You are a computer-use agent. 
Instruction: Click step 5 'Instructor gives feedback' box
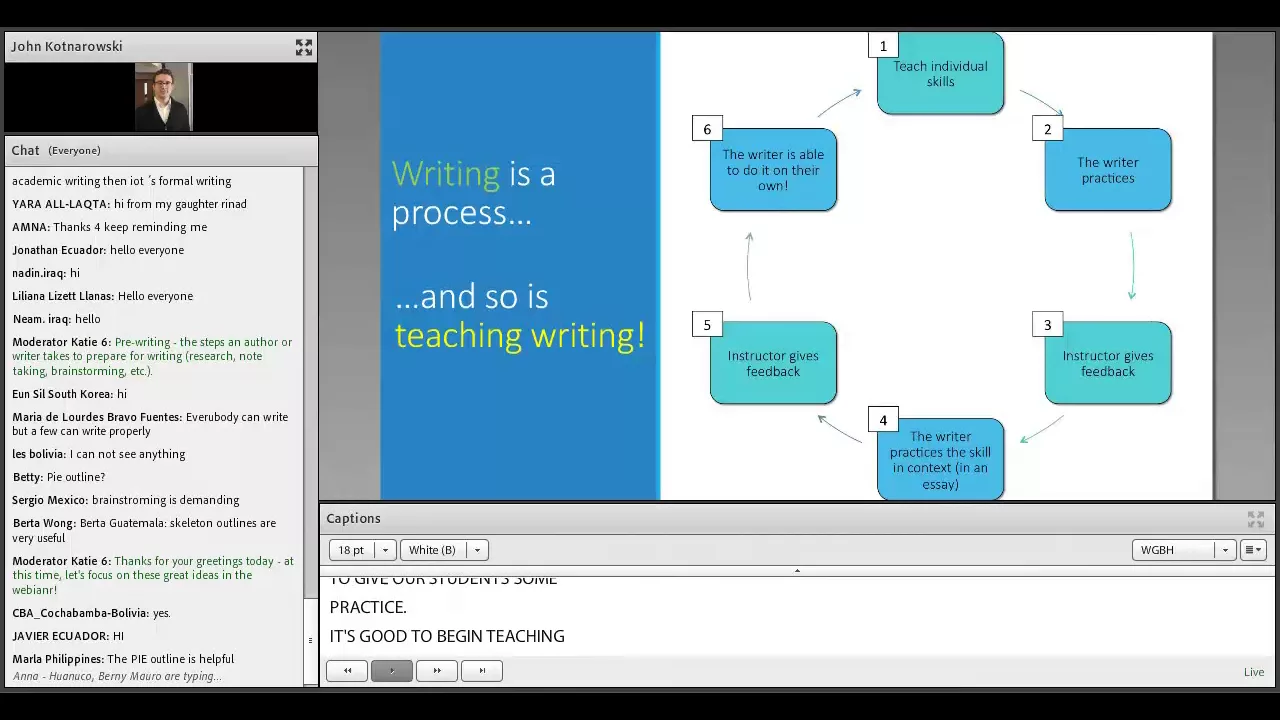coord(773,363)
